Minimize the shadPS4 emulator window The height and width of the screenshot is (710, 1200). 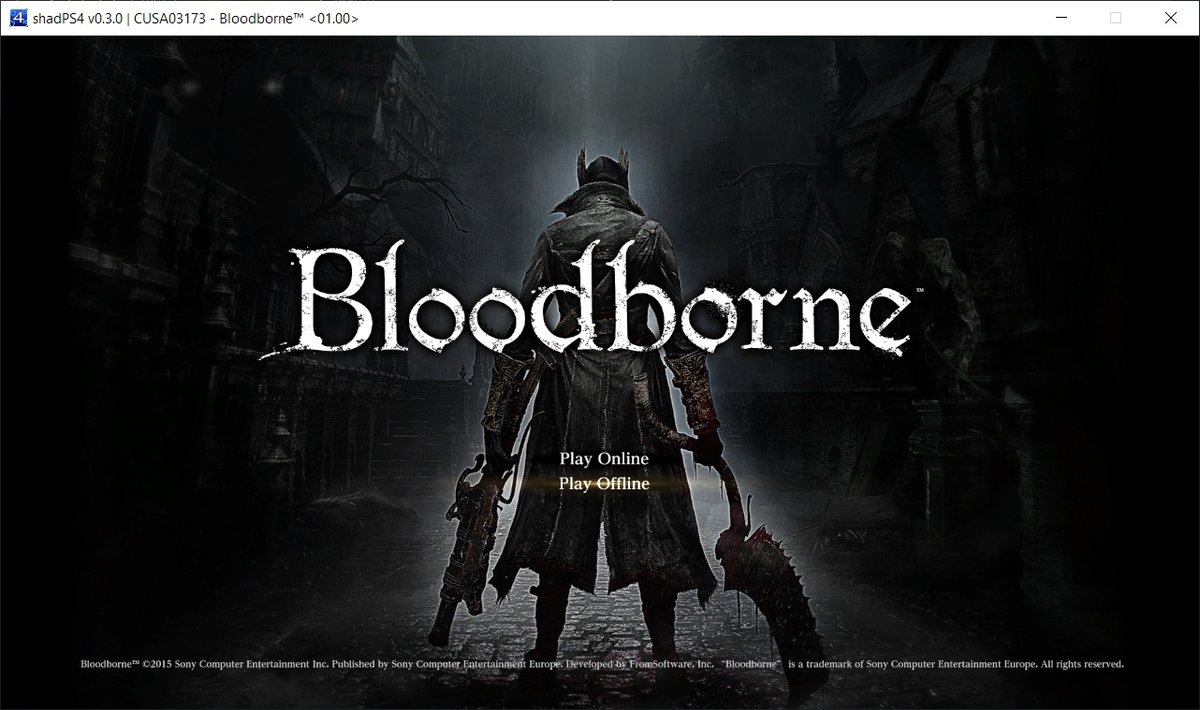tap(1061, 18)
